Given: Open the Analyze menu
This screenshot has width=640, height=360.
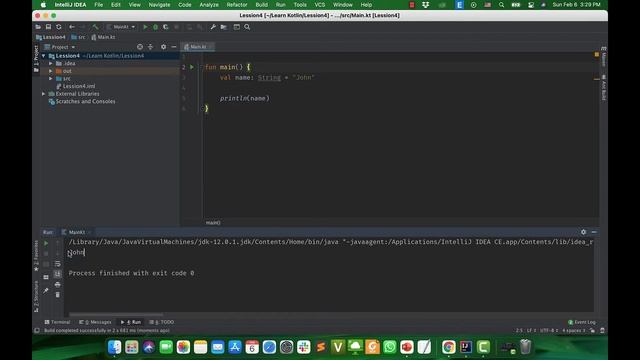Looking at the screenshot, I should click(x=209, y=5).
